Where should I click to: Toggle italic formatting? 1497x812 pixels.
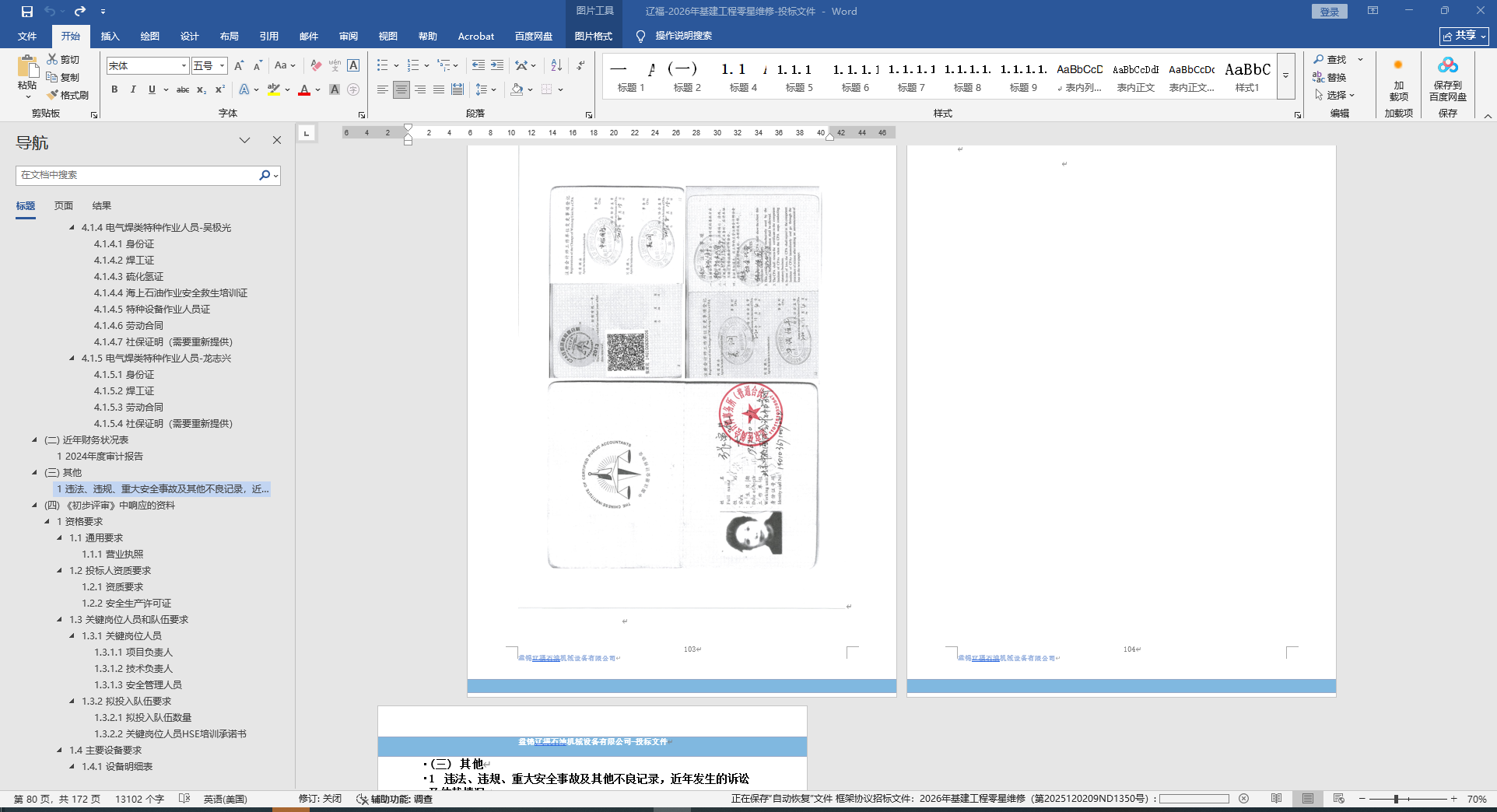click(x=133, y=89)
